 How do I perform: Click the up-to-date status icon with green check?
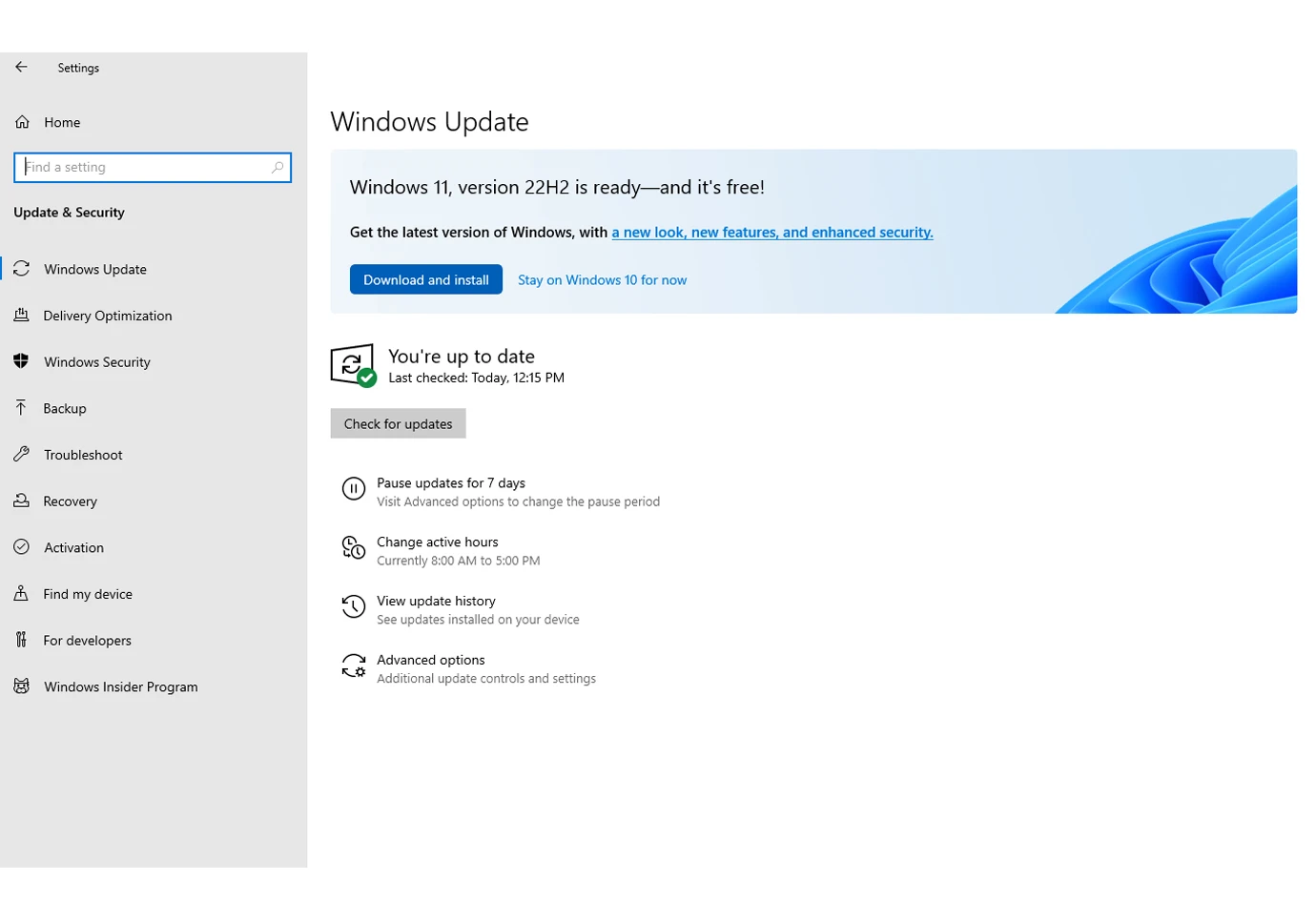(353, 365)
